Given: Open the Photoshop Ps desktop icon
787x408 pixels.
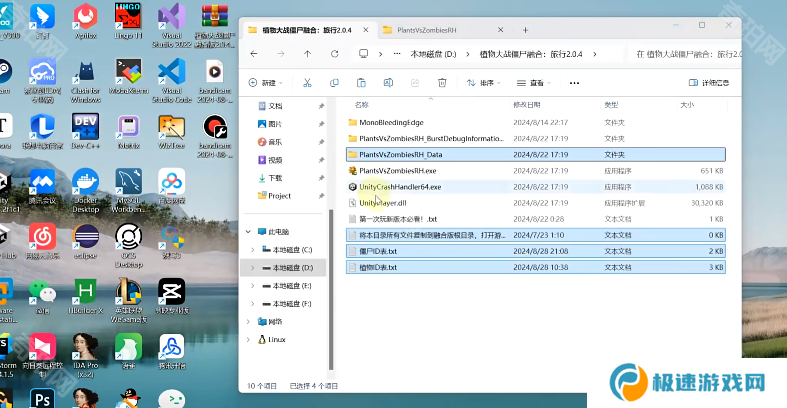Looking at the screenshot, I should pos(42,398).
